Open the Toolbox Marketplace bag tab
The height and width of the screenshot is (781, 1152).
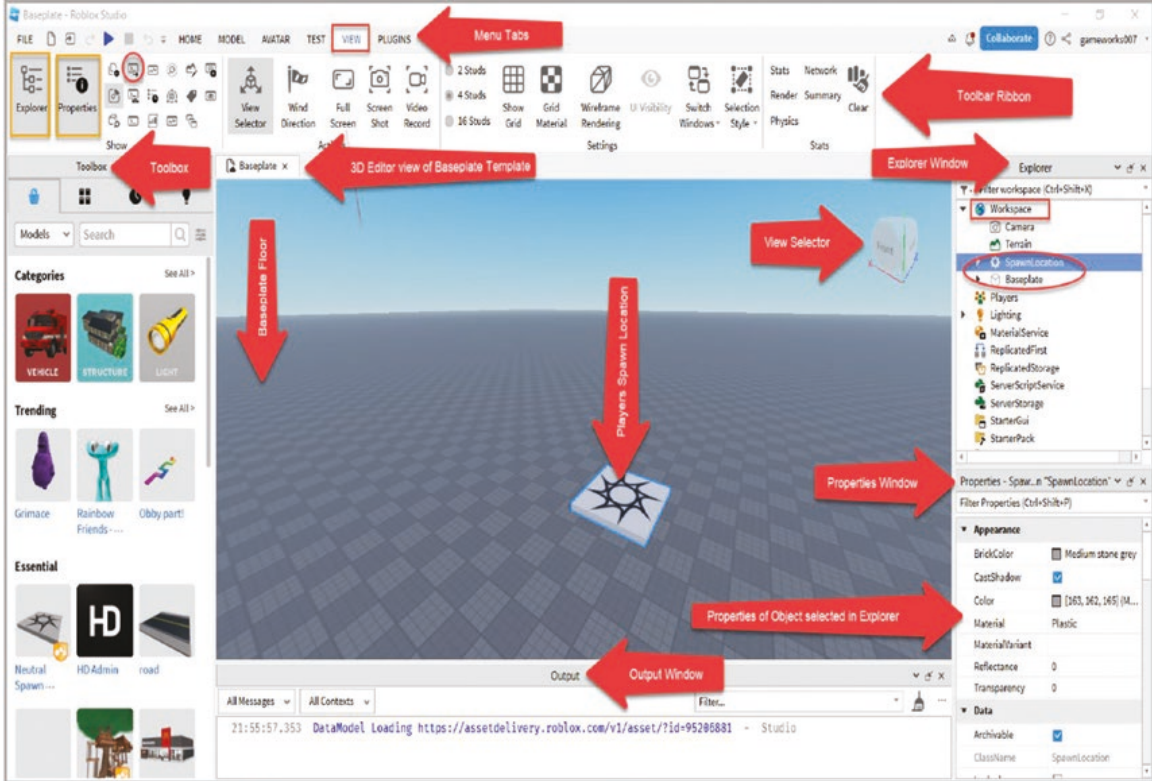(x=34, y=196)
